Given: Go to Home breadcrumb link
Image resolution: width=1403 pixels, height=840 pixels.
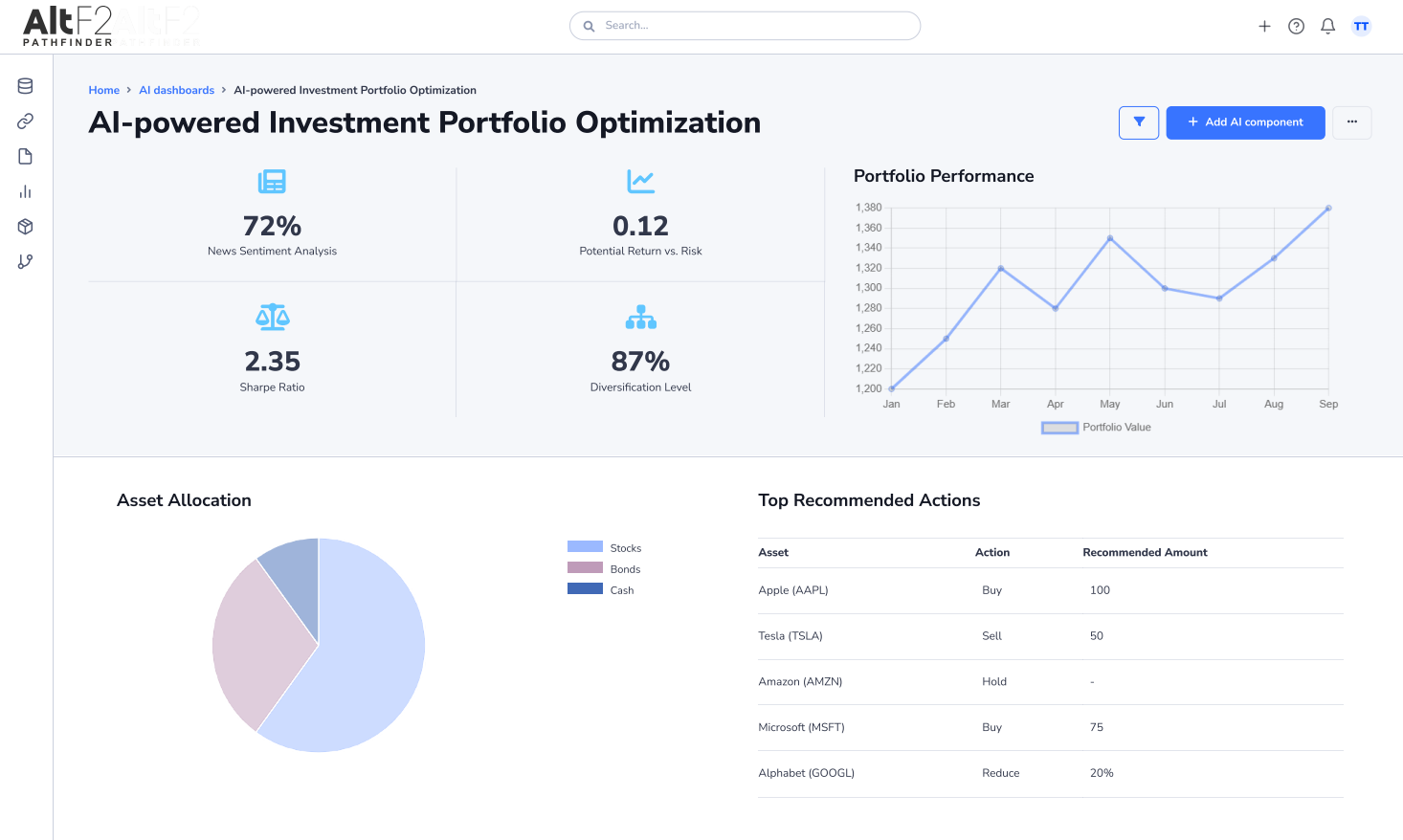Looking at the screenshot, I should point(103,90).
